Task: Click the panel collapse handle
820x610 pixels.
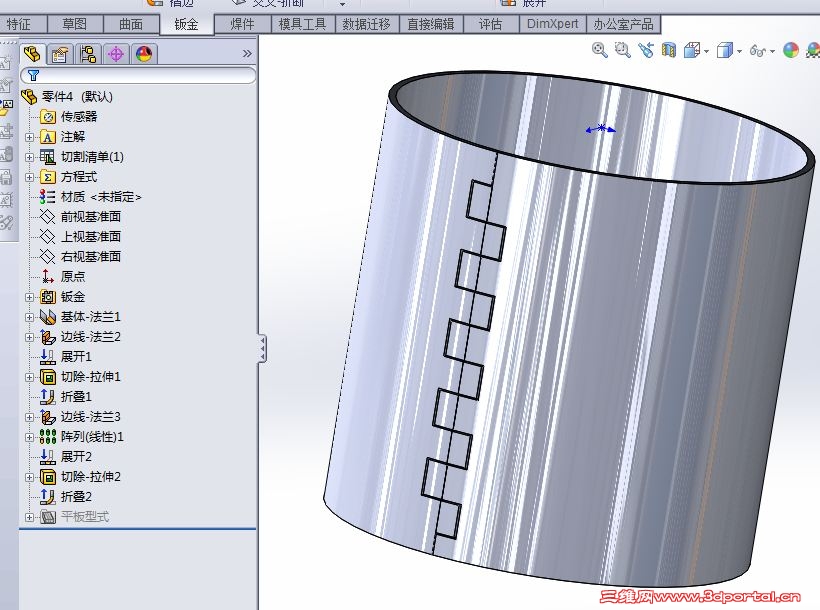Action: point(262,349)
